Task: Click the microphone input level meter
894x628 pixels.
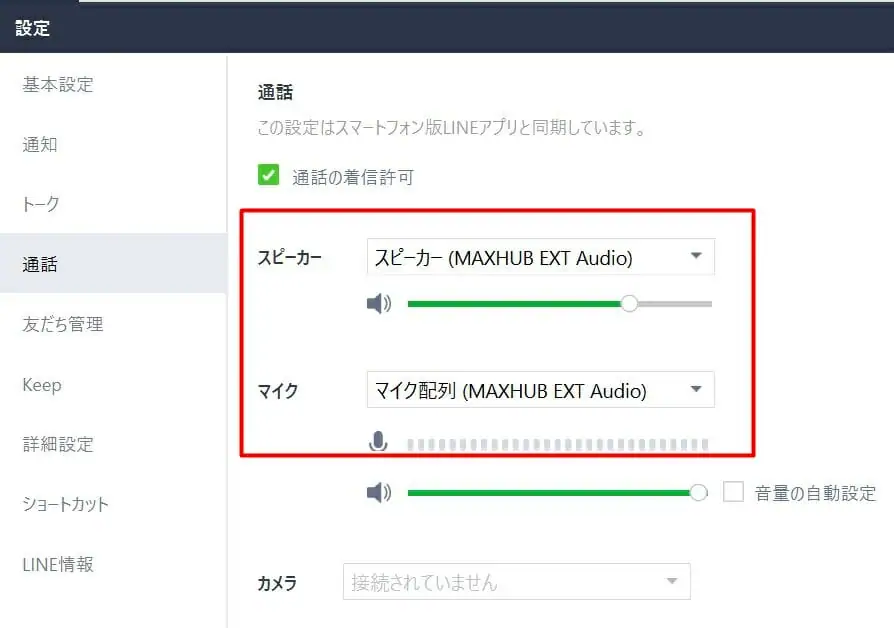Action: coord(558,444)
